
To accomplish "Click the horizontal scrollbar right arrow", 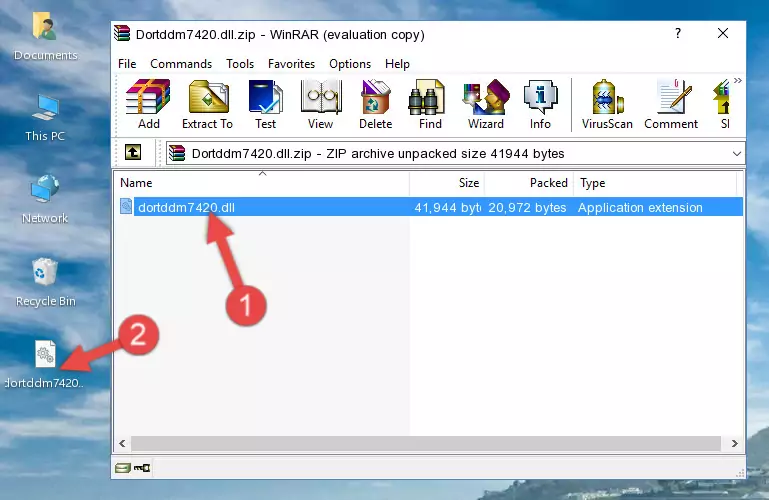I will pyautogui.click(x=734, y=443).
